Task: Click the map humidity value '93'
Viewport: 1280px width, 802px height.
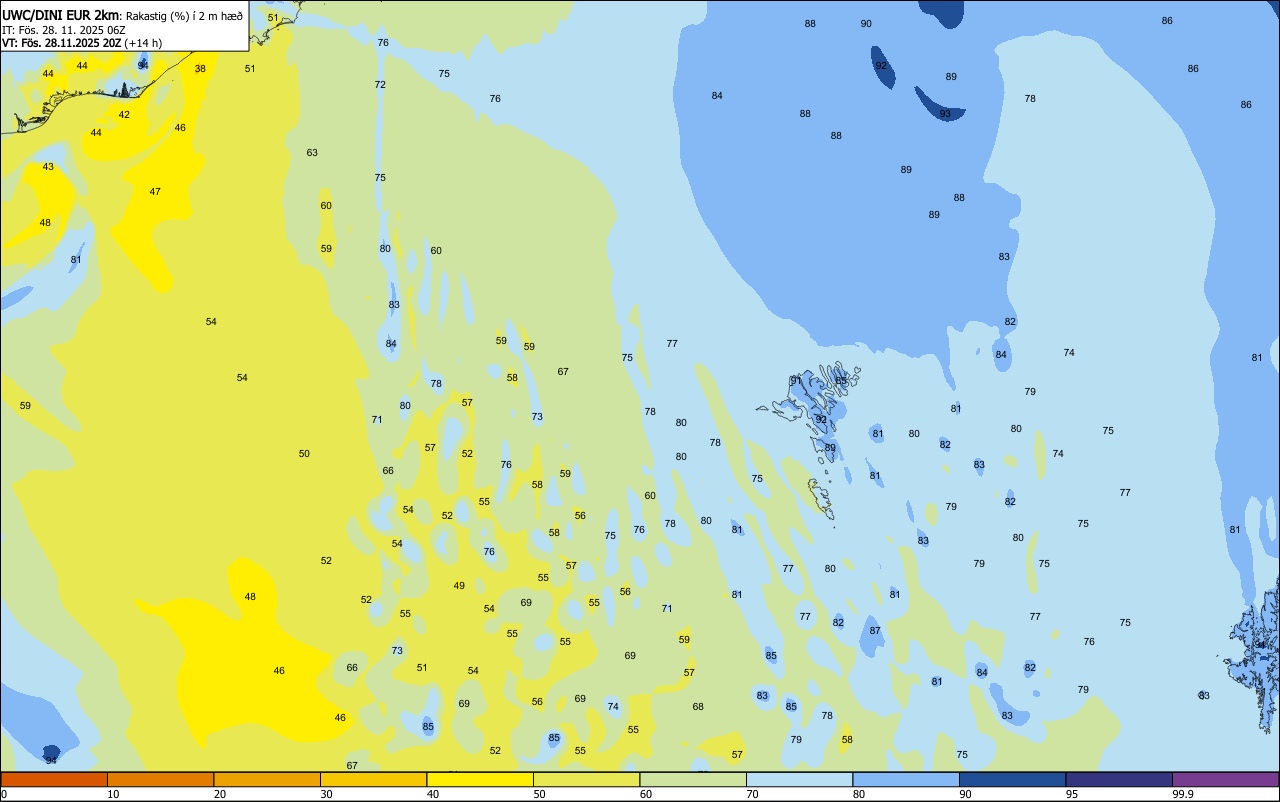Action: pos(945,114)
